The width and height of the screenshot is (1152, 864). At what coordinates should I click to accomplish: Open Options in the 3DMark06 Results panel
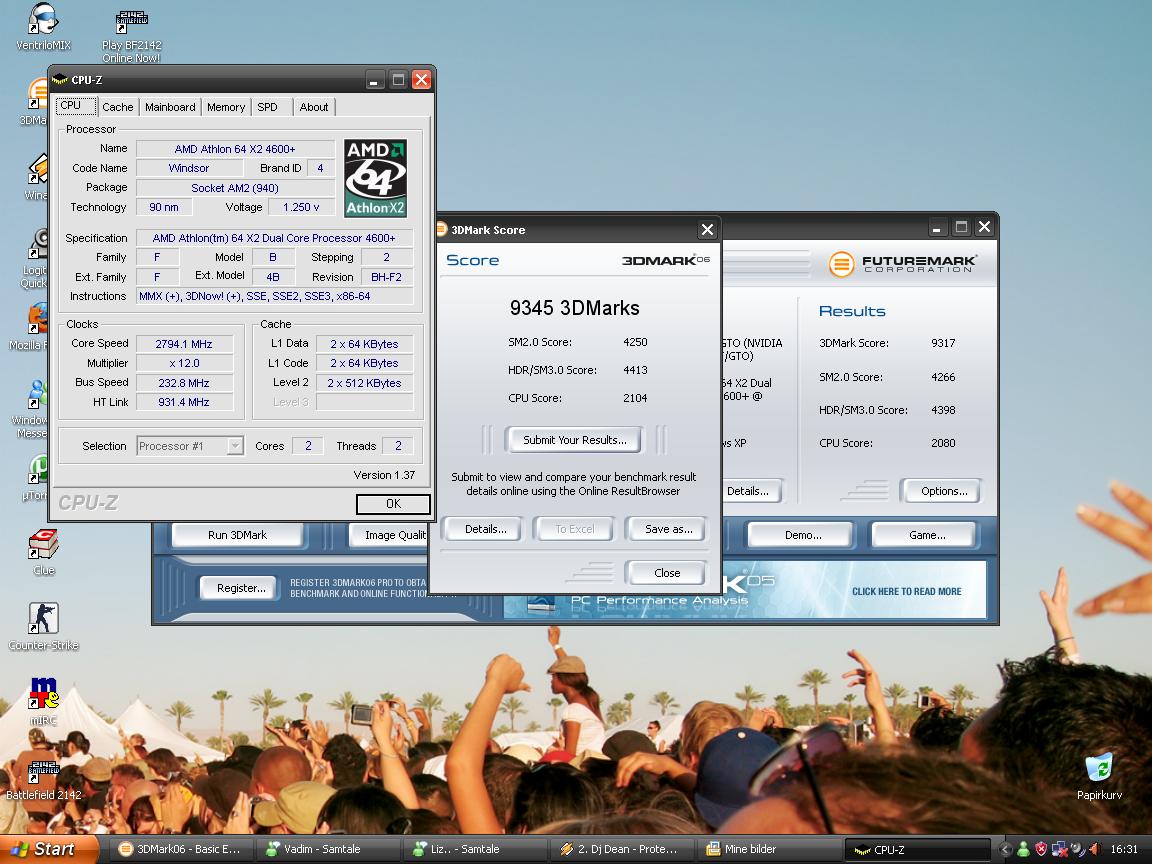click(944, 491)
